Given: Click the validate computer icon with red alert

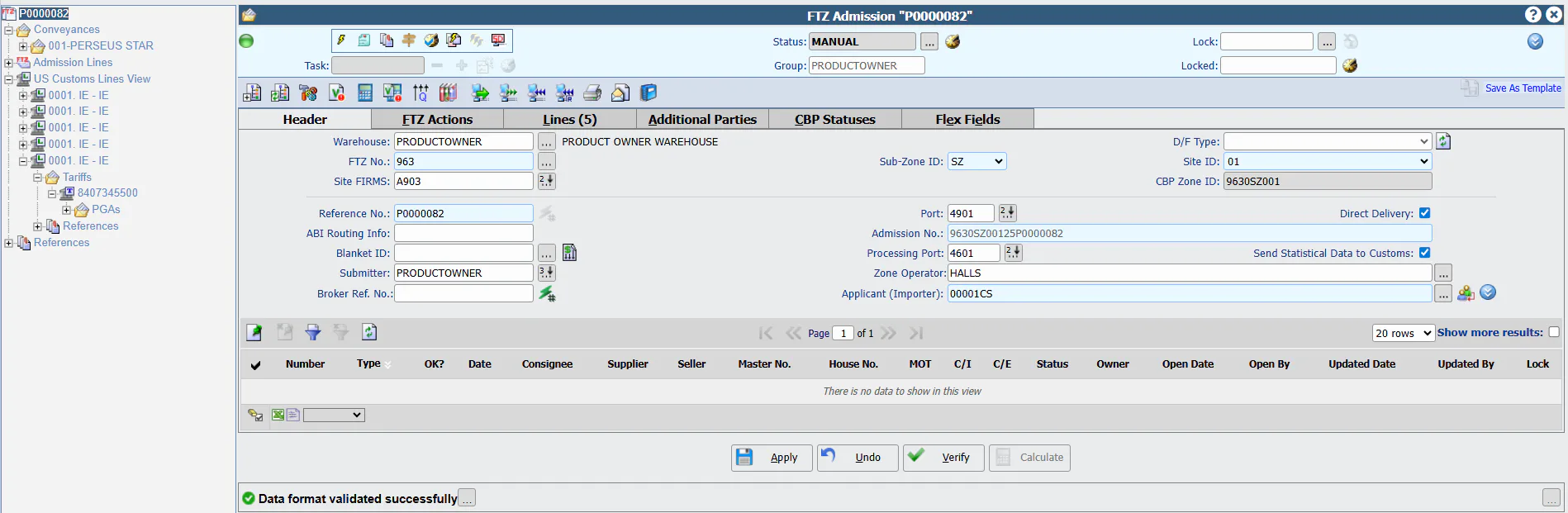Looking at the screenshot, I should (393, 93).
